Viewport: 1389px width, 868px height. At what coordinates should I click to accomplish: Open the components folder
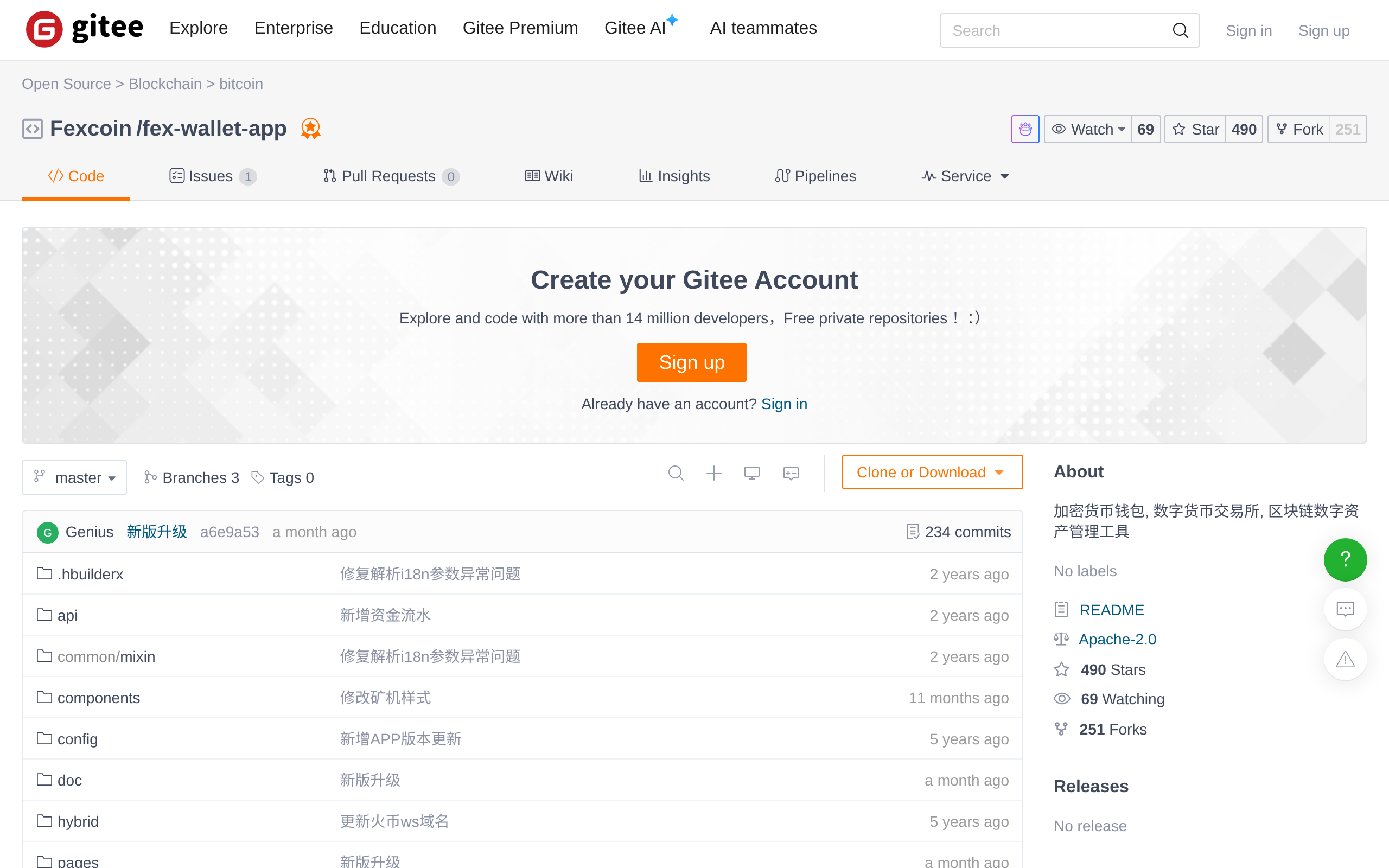99,698
